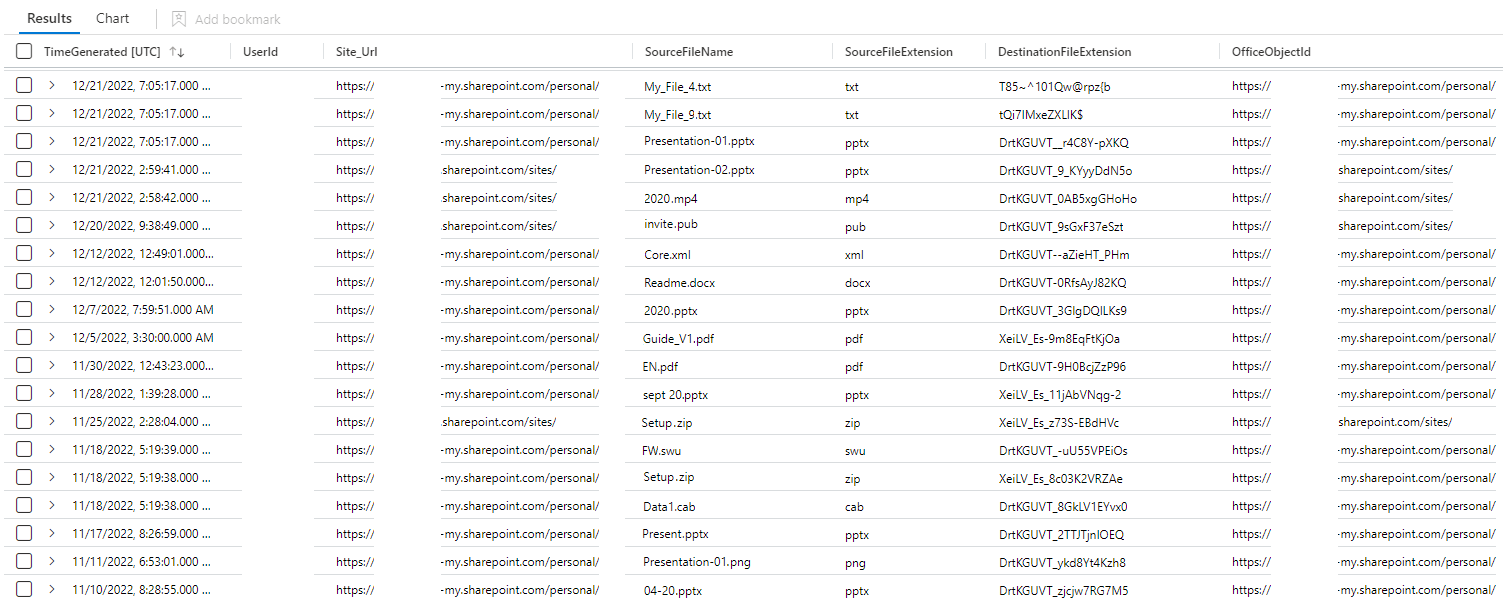This screenshot has width=1503, height=607.
Task: Click the UserId column header
Action: 260,51
